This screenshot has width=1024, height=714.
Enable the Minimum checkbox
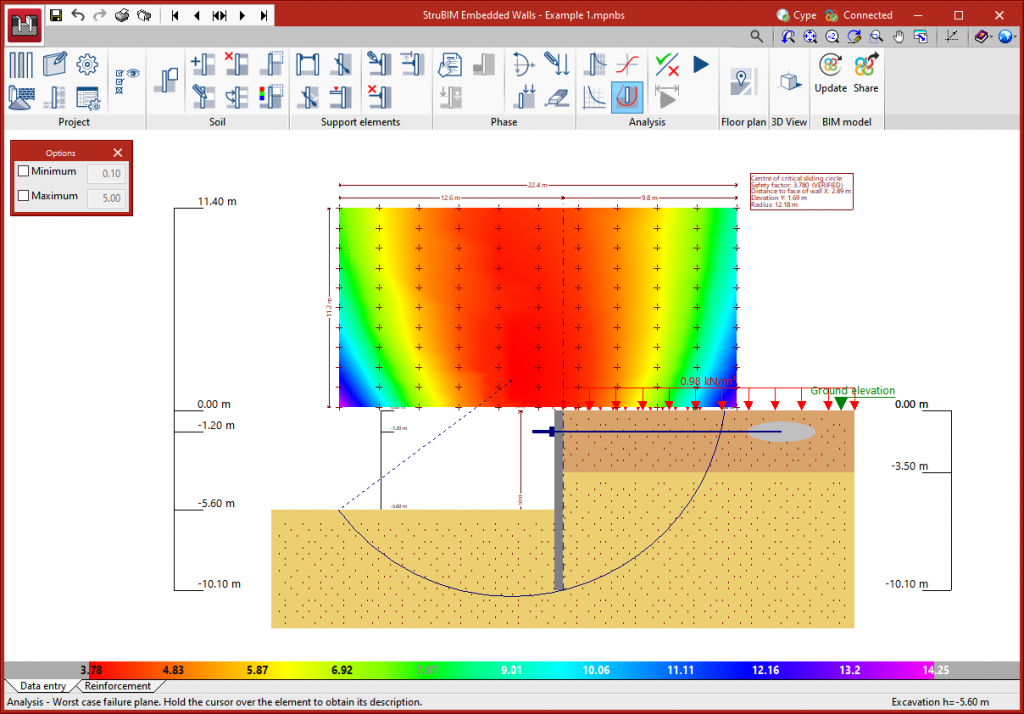(24, 172)
